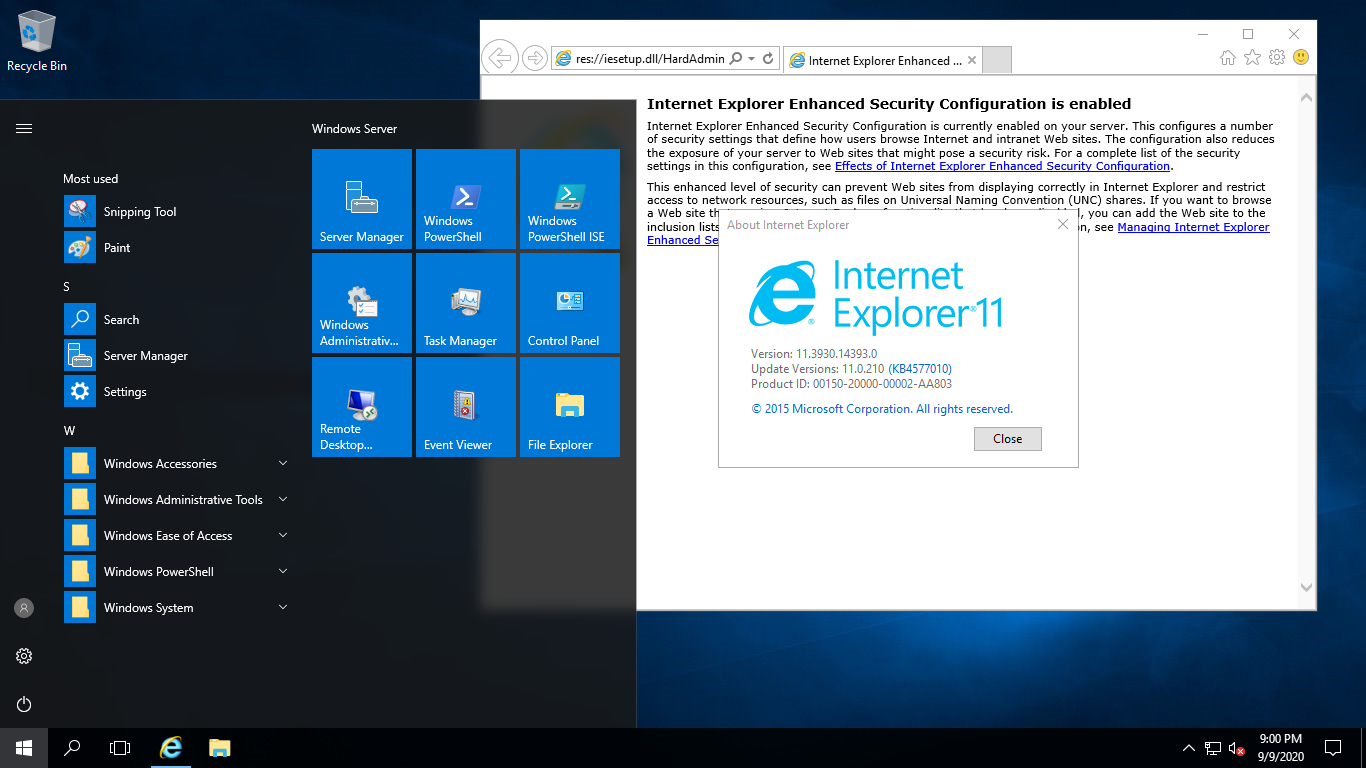Image resolution: width=1366 pixels, height=768 pixels.
Task: Select Internet Explorer Enhanced tab
Action: (883, 60)
